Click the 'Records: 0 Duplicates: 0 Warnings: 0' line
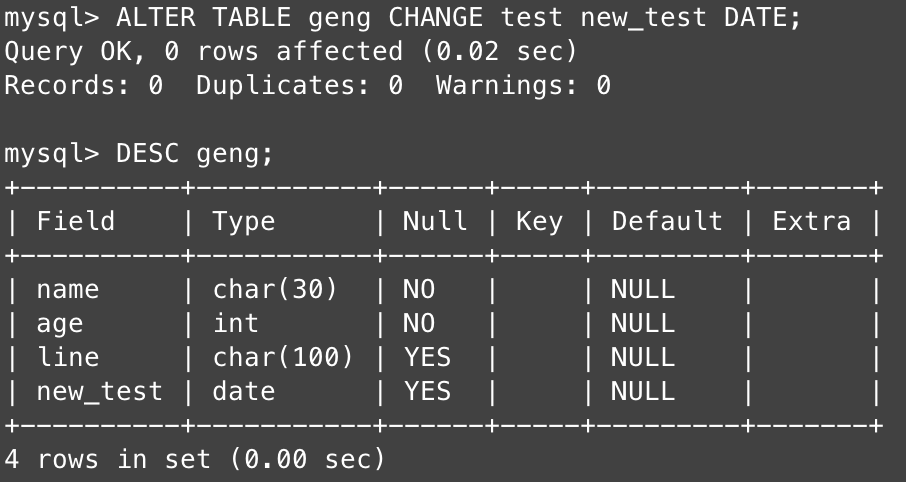The width and height of the screenshot is (906, 482). point(307,86)
